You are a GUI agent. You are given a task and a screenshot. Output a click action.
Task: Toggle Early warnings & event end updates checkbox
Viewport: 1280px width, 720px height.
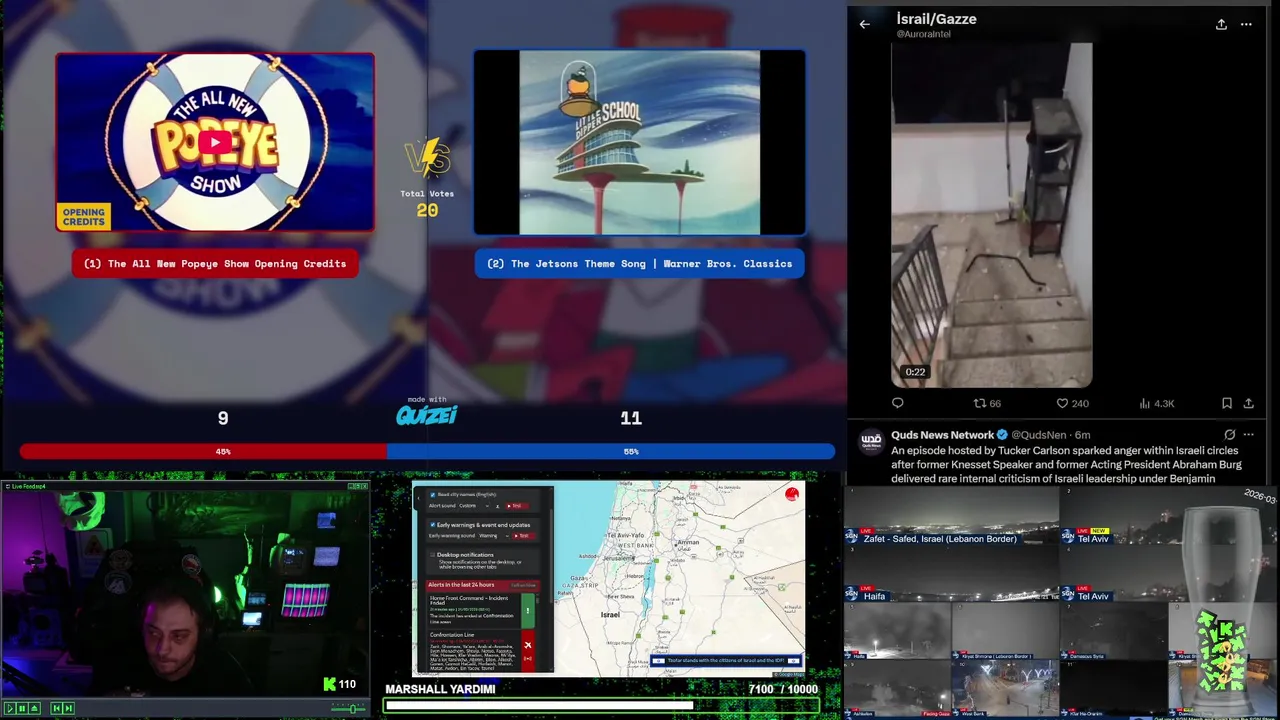[432, 525]
